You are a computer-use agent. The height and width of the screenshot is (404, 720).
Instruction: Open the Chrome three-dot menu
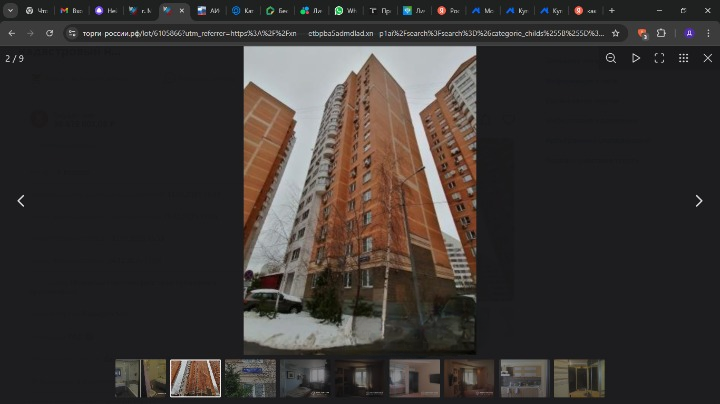click(708, 33)
